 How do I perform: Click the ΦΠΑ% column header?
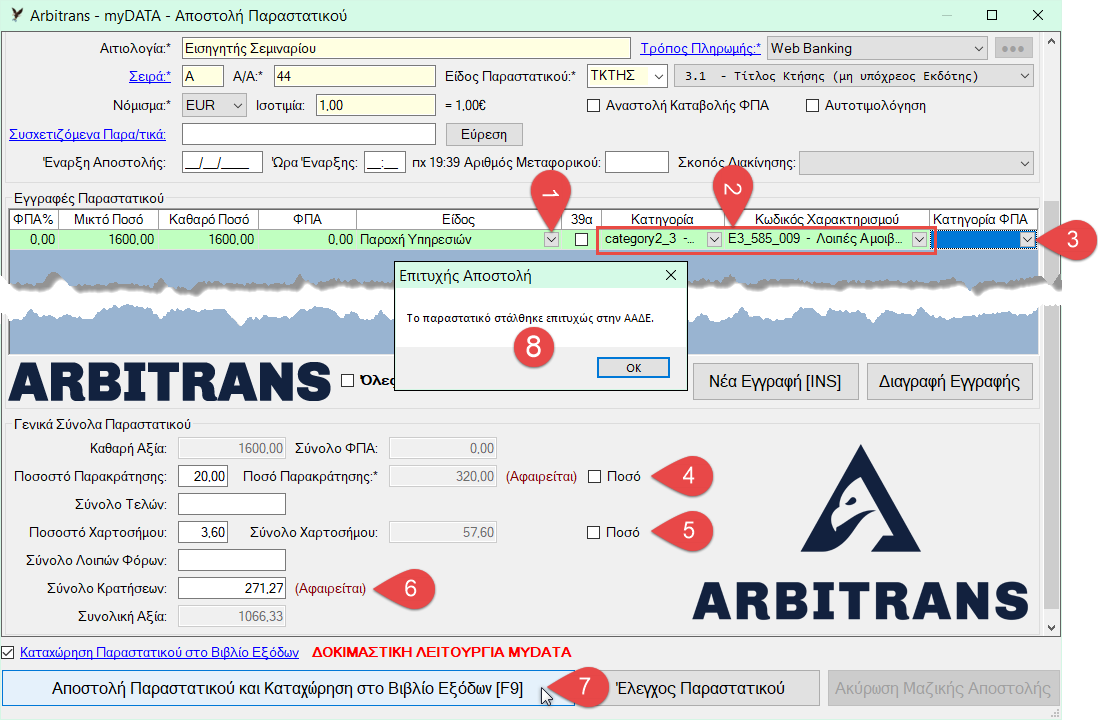pyautogui.click(x=34, y=219)
